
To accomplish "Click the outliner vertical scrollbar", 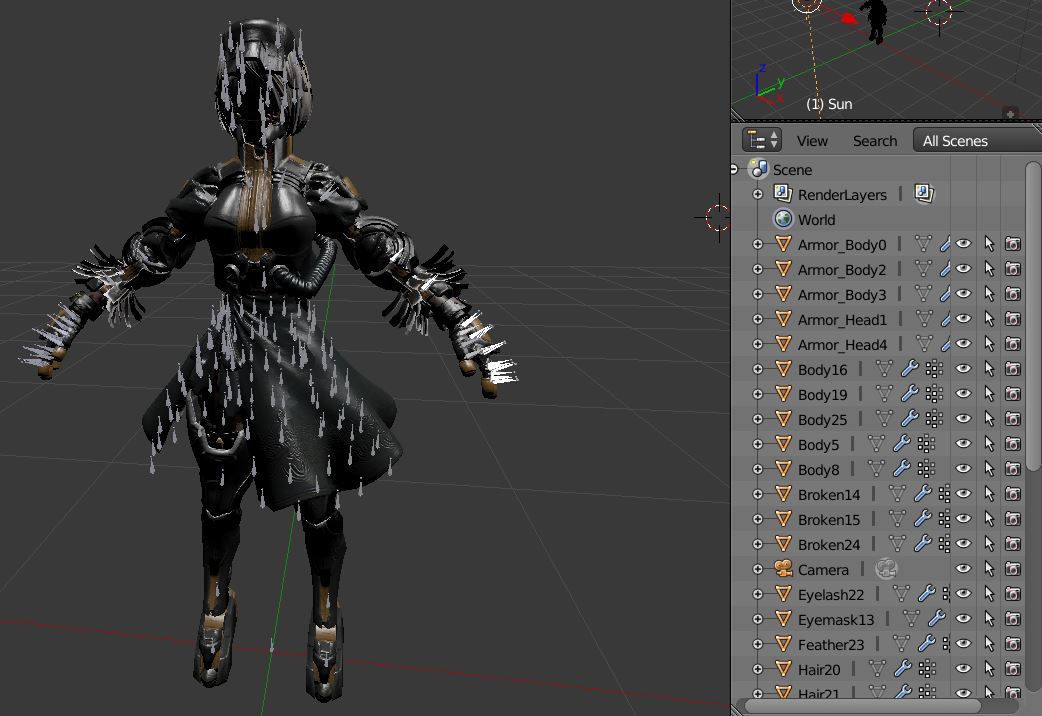I will (x=1033, y=316).
